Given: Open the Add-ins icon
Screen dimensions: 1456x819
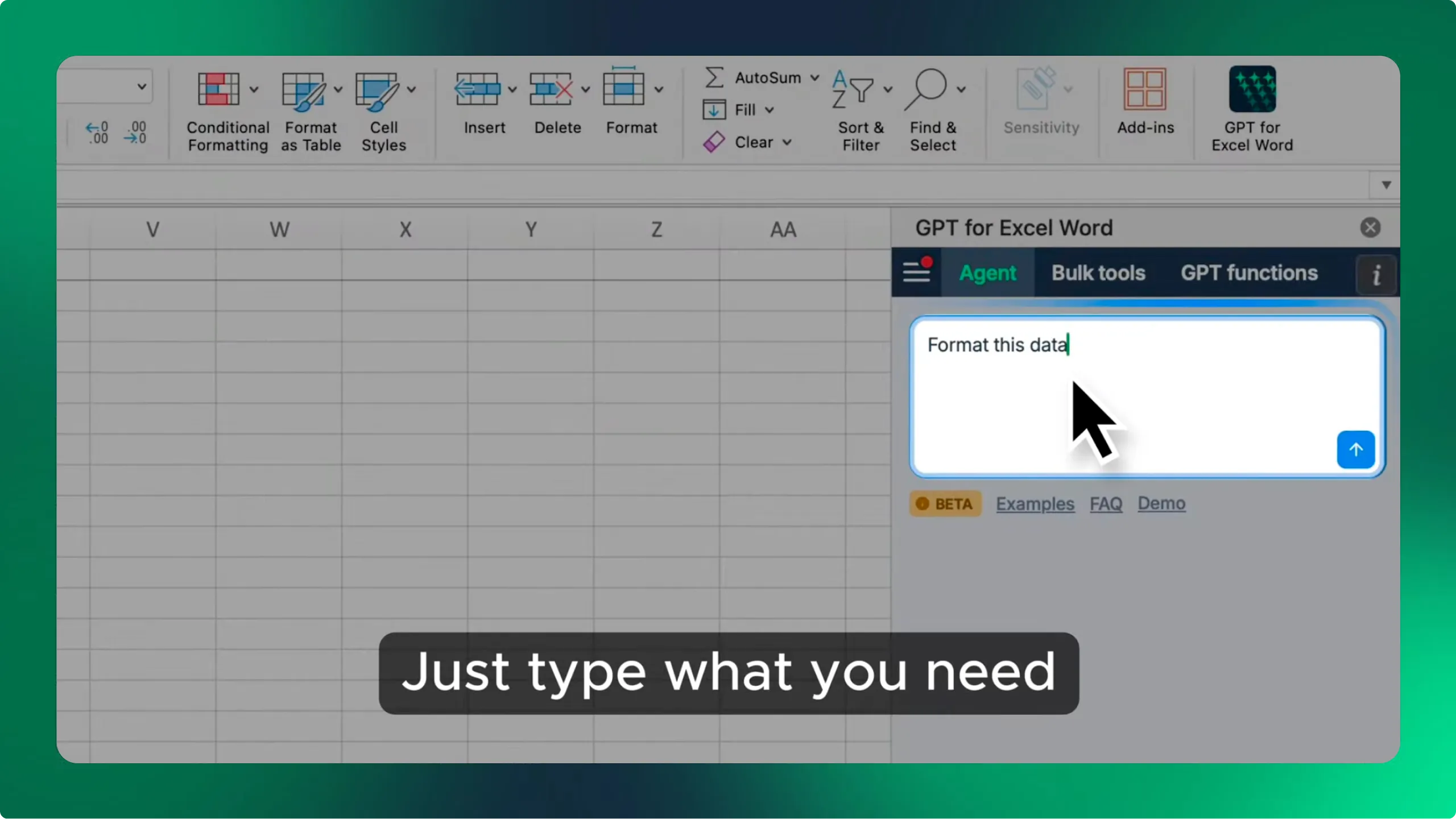Looking at the screenshot, I should 1145,89.
